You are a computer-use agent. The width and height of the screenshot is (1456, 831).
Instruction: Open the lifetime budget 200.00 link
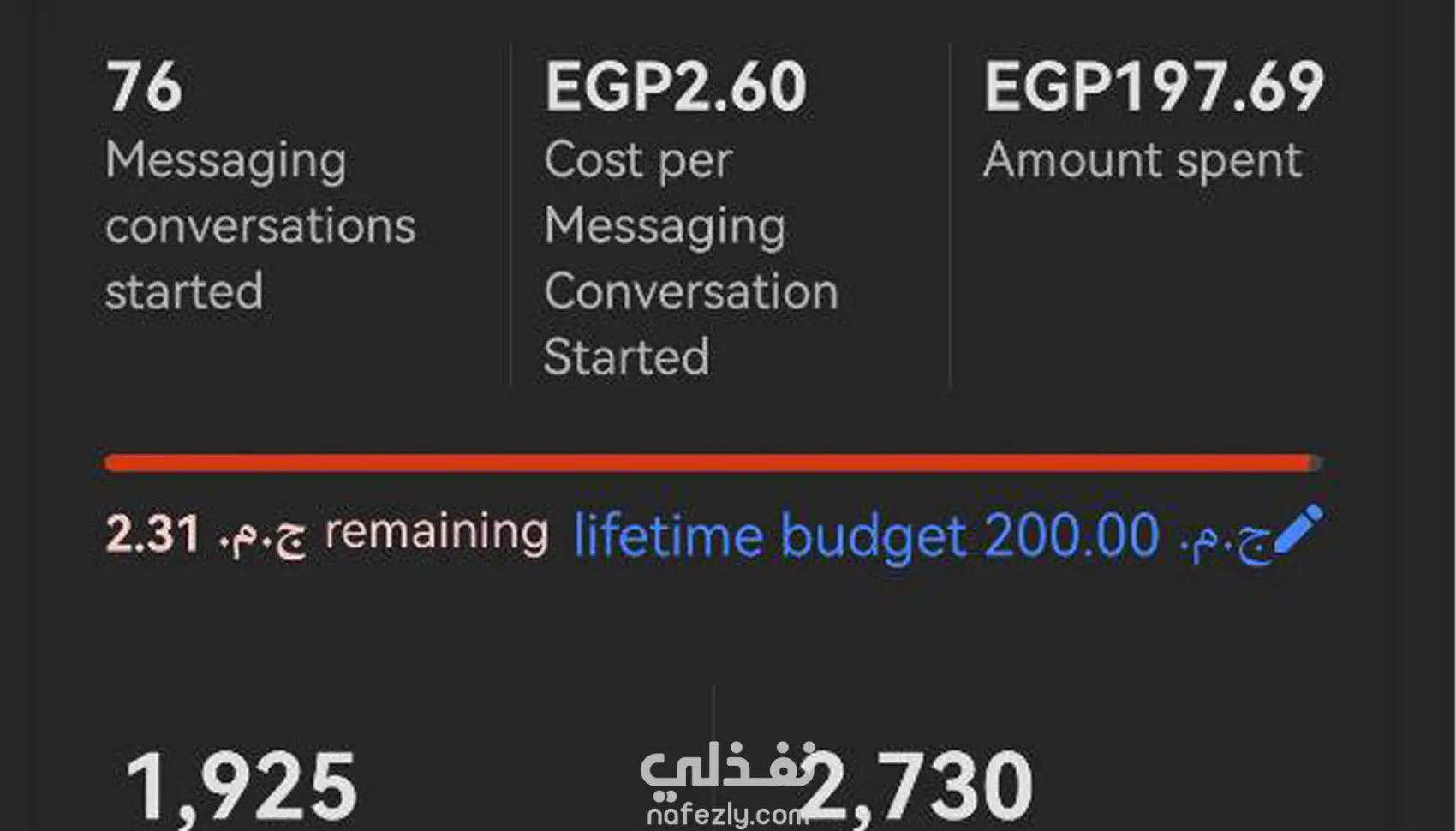click(865, 536)
